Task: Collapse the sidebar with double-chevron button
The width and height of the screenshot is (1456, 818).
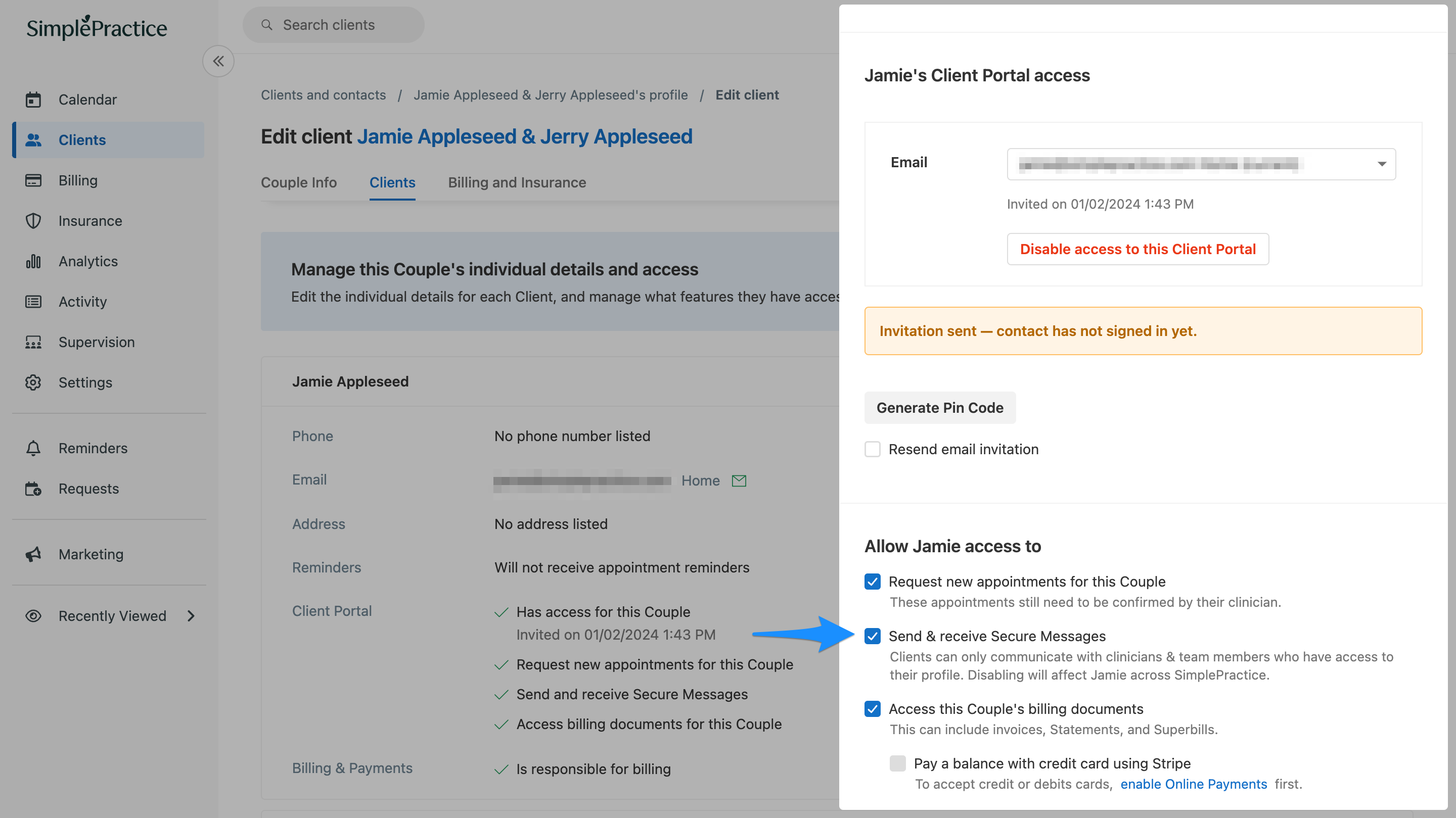Action: (218, 61)
